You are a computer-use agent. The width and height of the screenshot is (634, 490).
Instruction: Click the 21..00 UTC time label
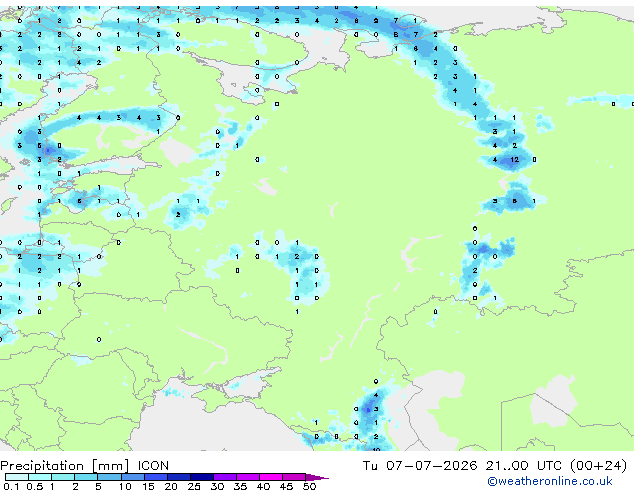(x=524, y=466)
